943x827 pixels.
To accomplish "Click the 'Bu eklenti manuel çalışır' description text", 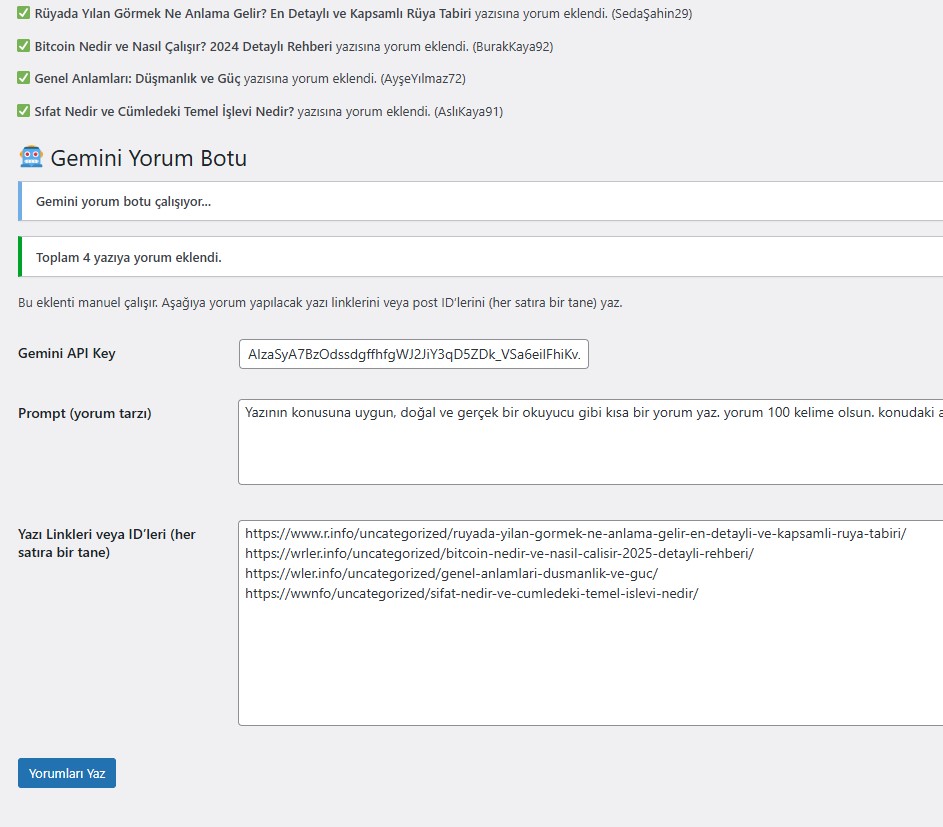I will tap(320, 303).
